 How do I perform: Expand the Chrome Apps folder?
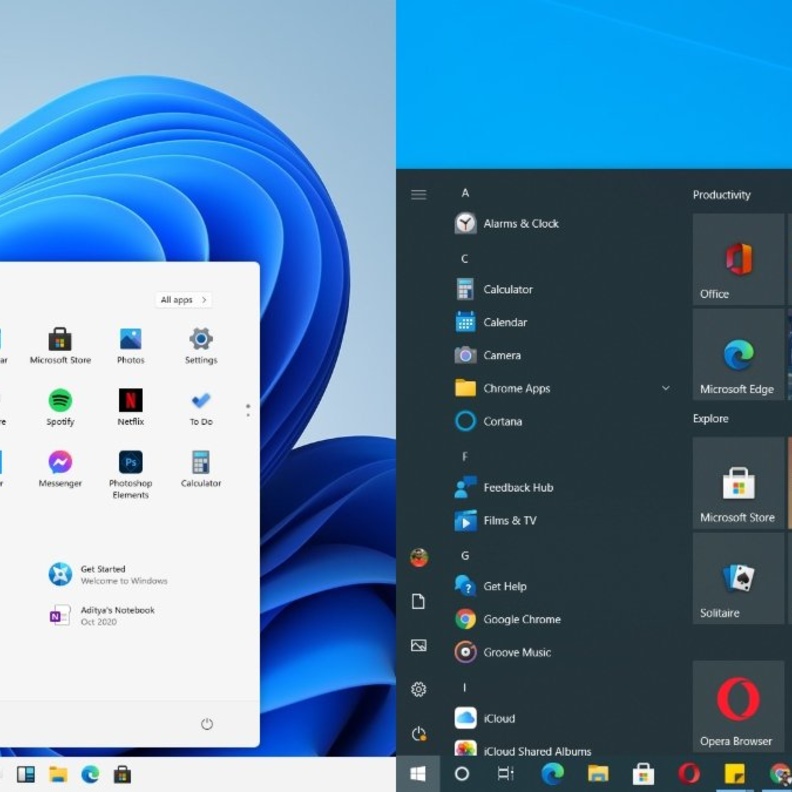pyautogui.click(x=665, y=388)
